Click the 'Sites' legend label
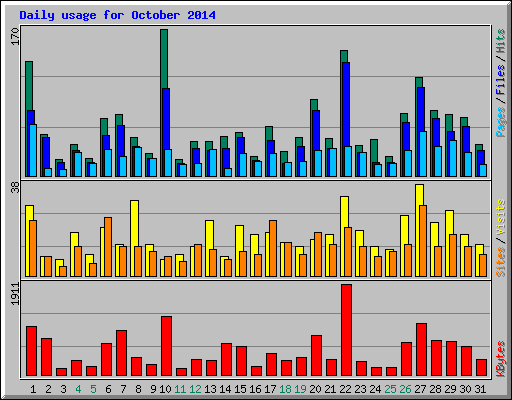Screen dimensions: 512x400 (501, 262)
